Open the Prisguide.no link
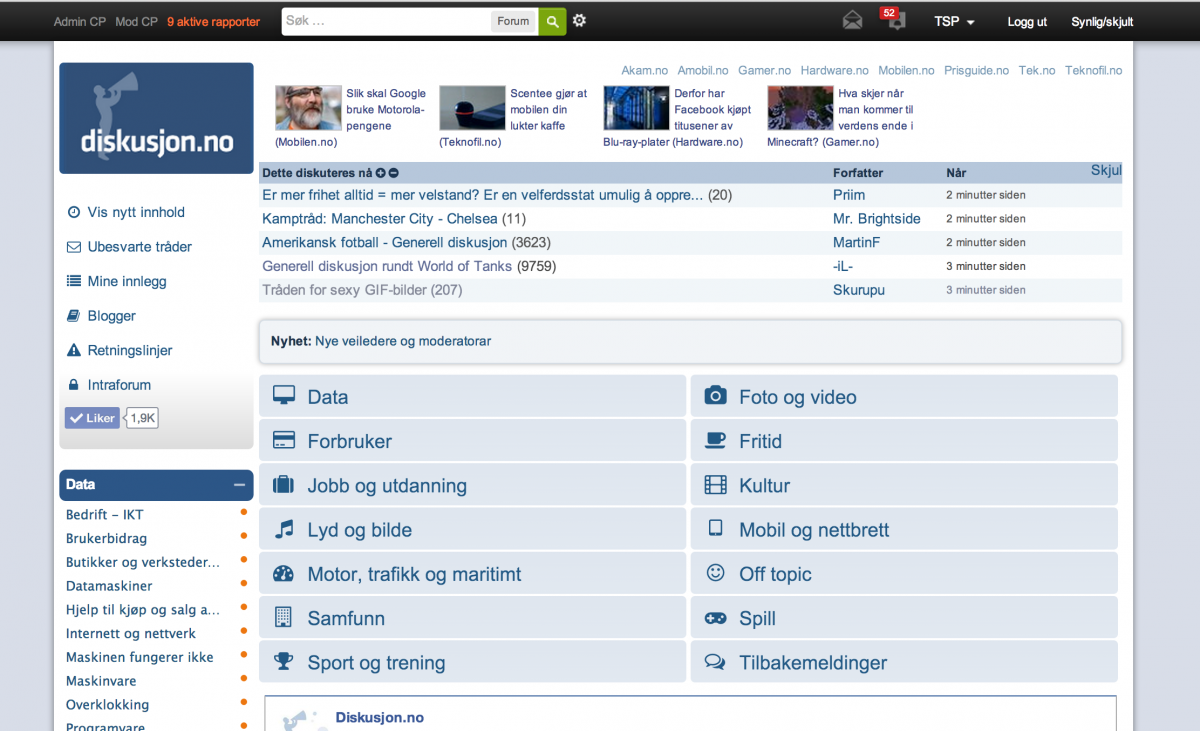Screen dimensions: 1200x731 (976, 70)
